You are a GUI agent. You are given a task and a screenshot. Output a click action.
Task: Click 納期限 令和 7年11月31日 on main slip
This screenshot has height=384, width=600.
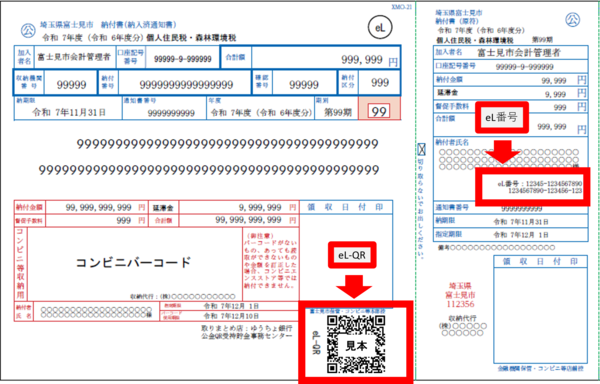point(69,112)
